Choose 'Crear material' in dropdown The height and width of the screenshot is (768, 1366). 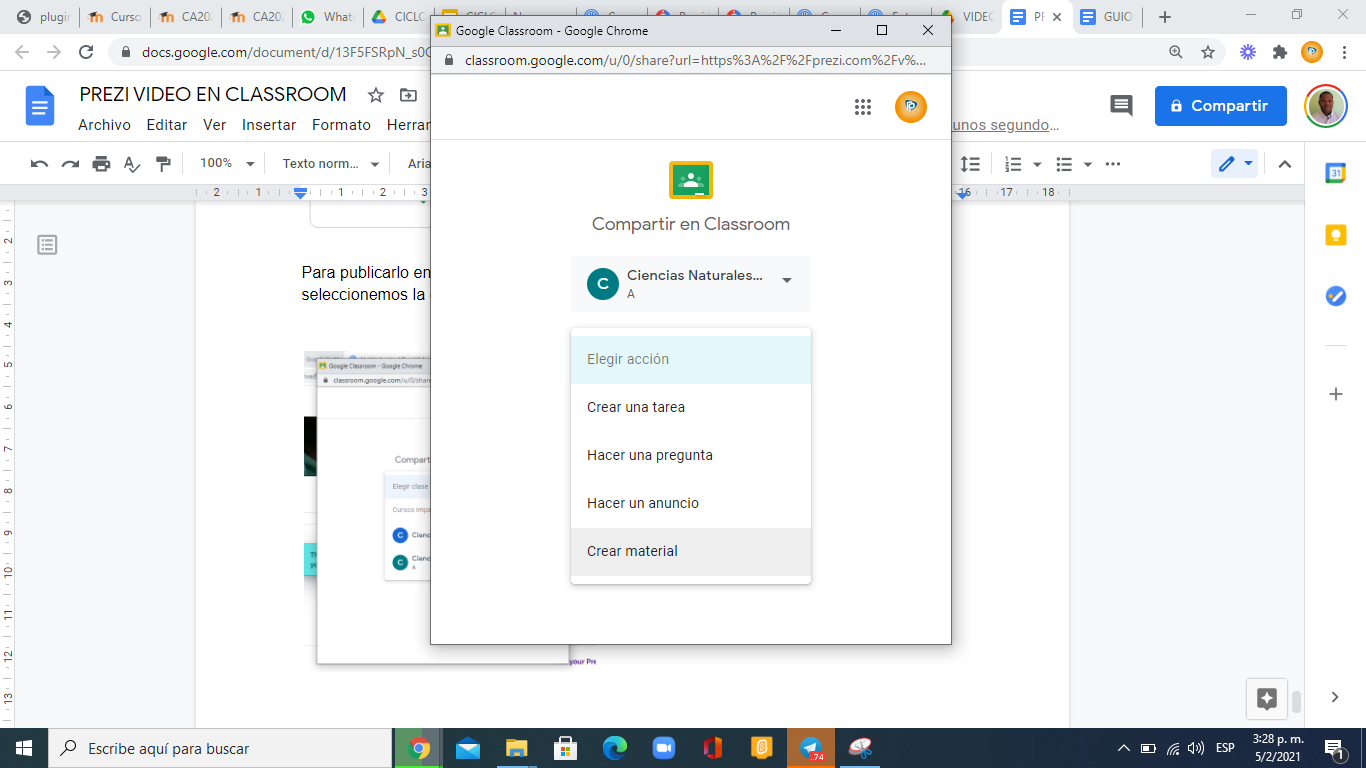[x=690, y=551]
